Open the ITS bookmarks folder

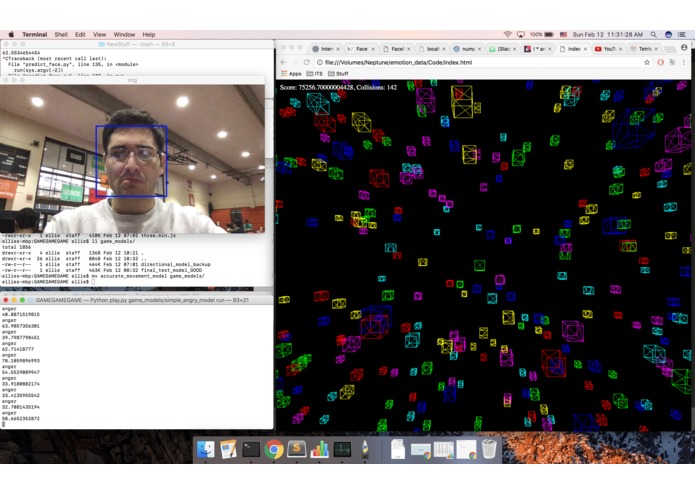click(315, 74)
